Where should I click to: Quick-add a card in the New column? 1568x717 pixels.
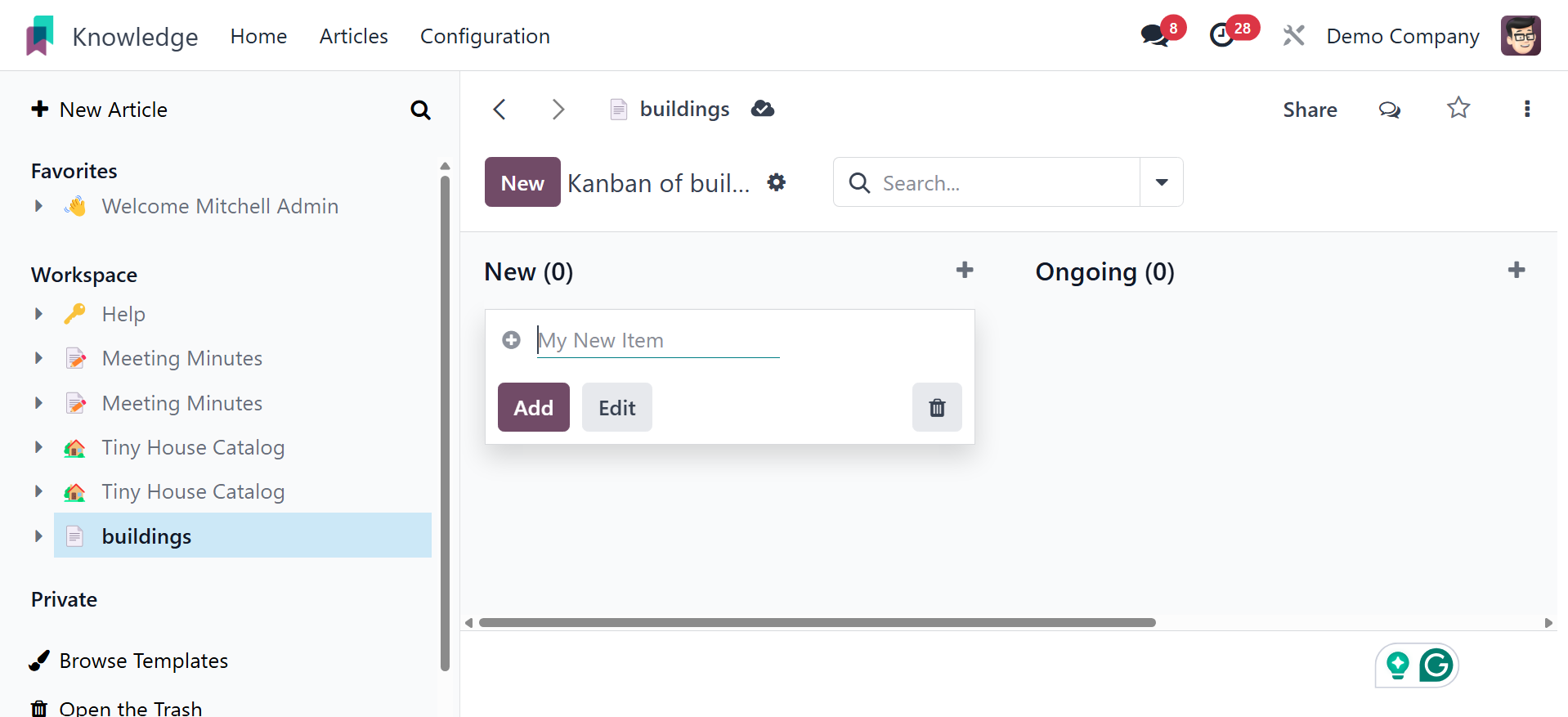click(x=964, y=271)
